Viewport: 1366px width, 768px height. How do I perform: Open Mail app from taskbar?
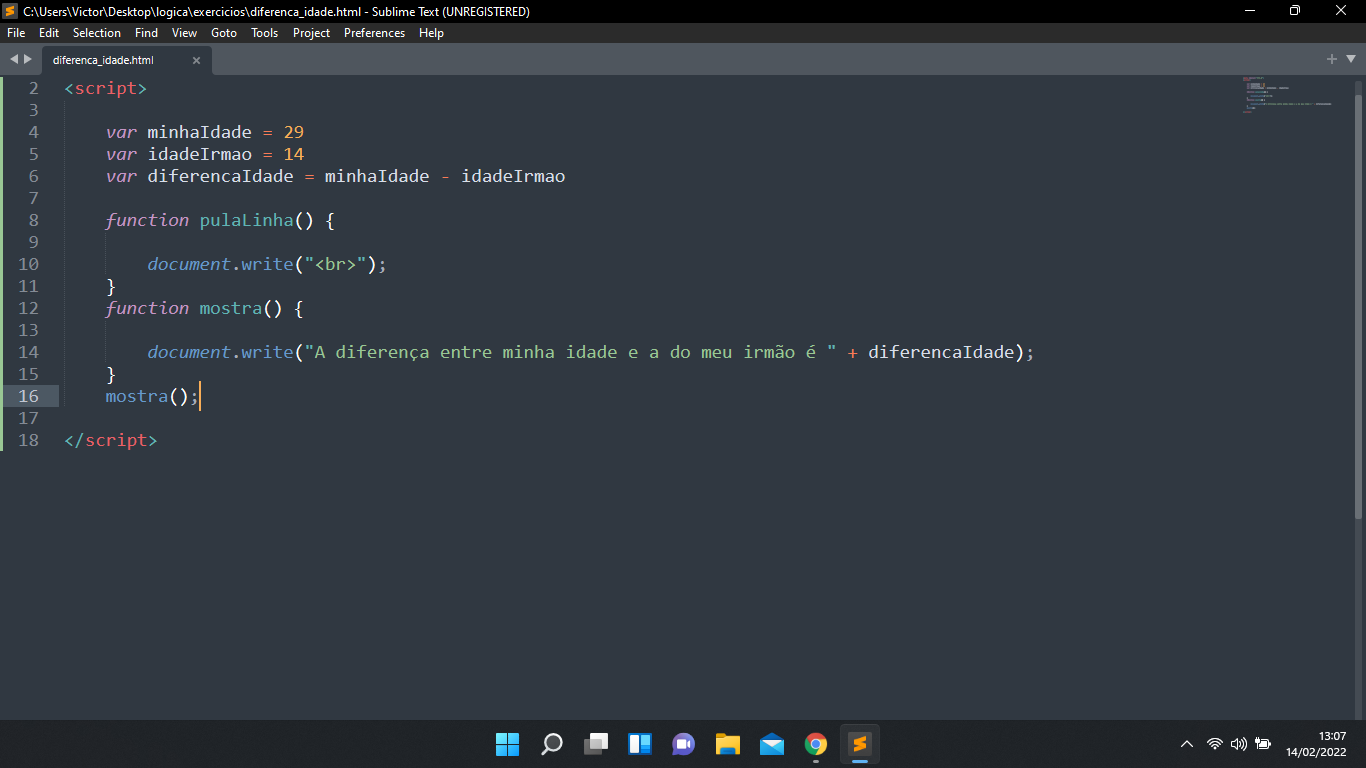tap(772, 744)
